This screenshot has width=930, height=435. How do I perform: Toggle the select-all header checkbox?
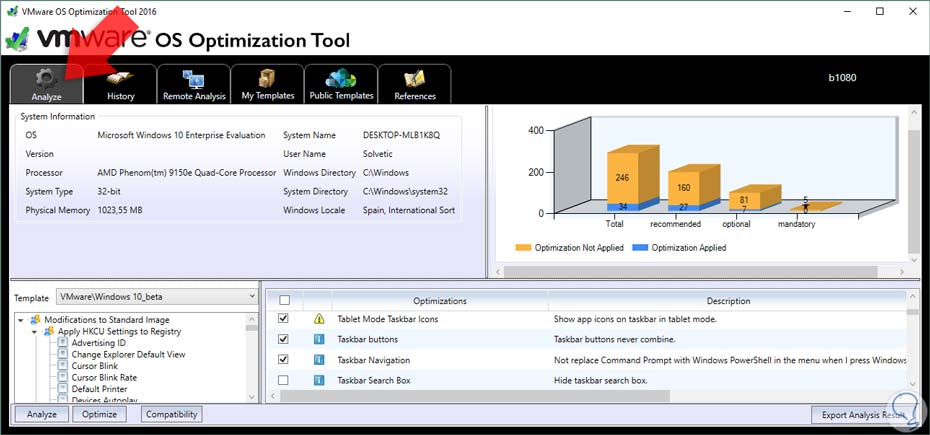284,300
